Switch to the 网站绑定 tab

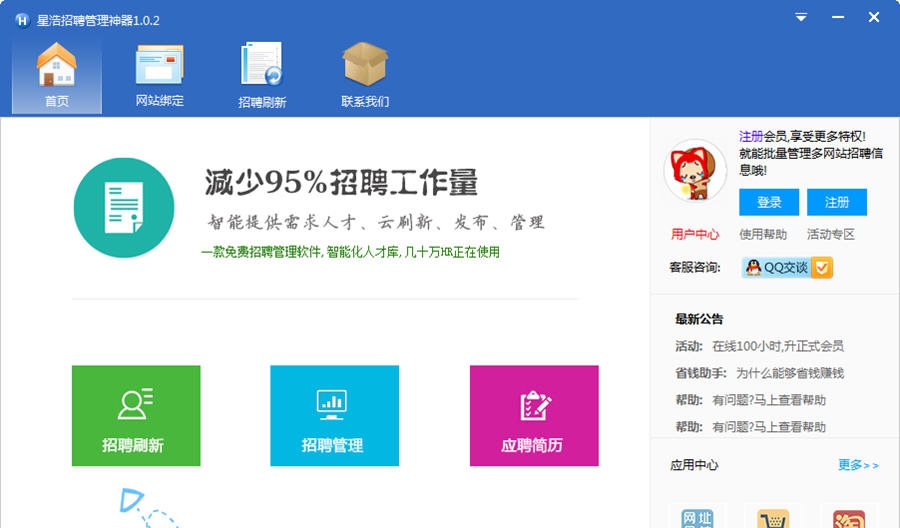point(160,76)
